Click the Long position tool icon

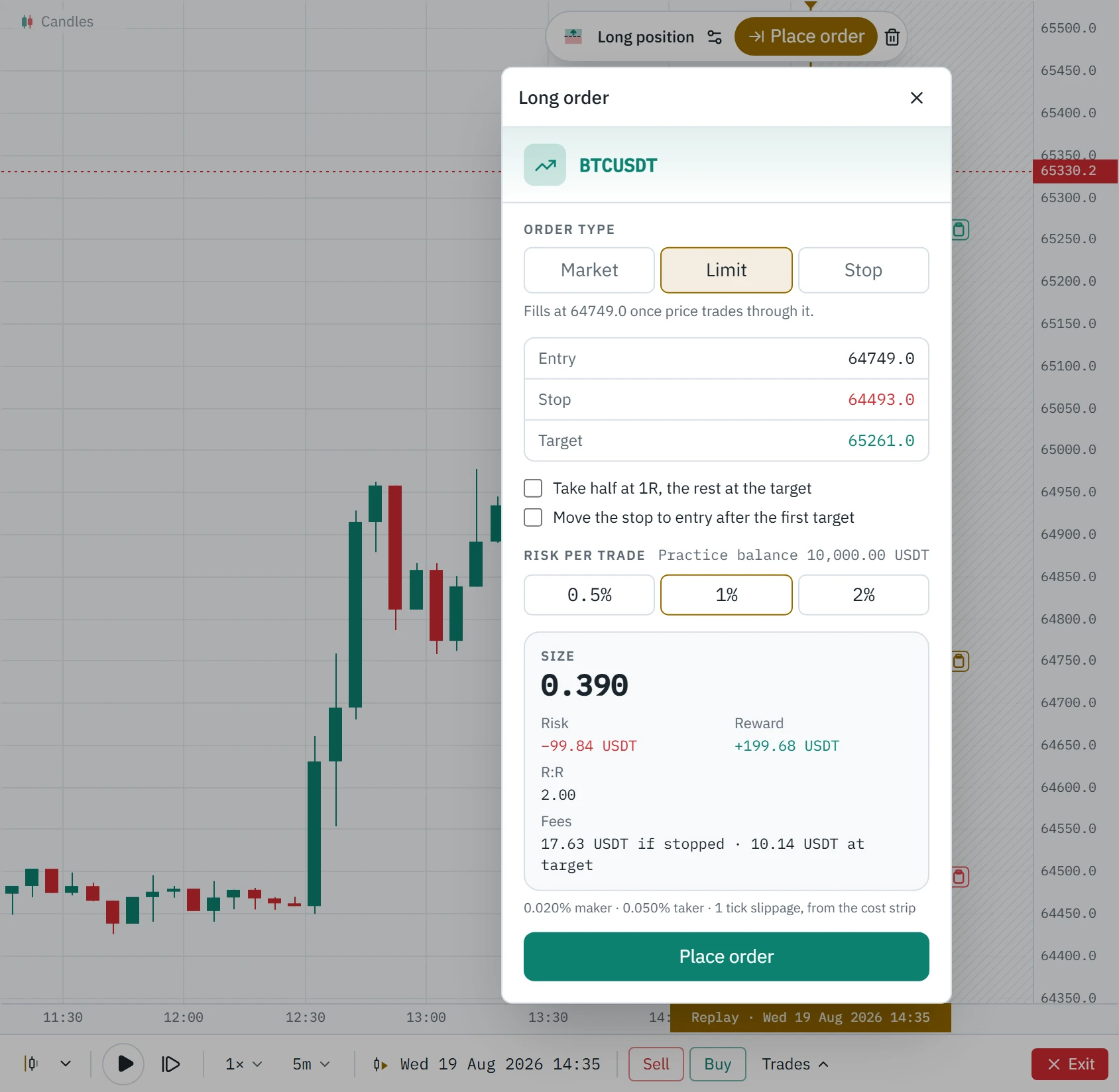click(573, 37)
